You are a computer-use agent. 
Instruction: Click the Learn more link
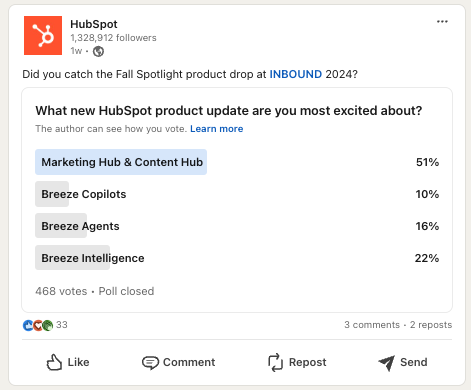(x=217, y=129)
